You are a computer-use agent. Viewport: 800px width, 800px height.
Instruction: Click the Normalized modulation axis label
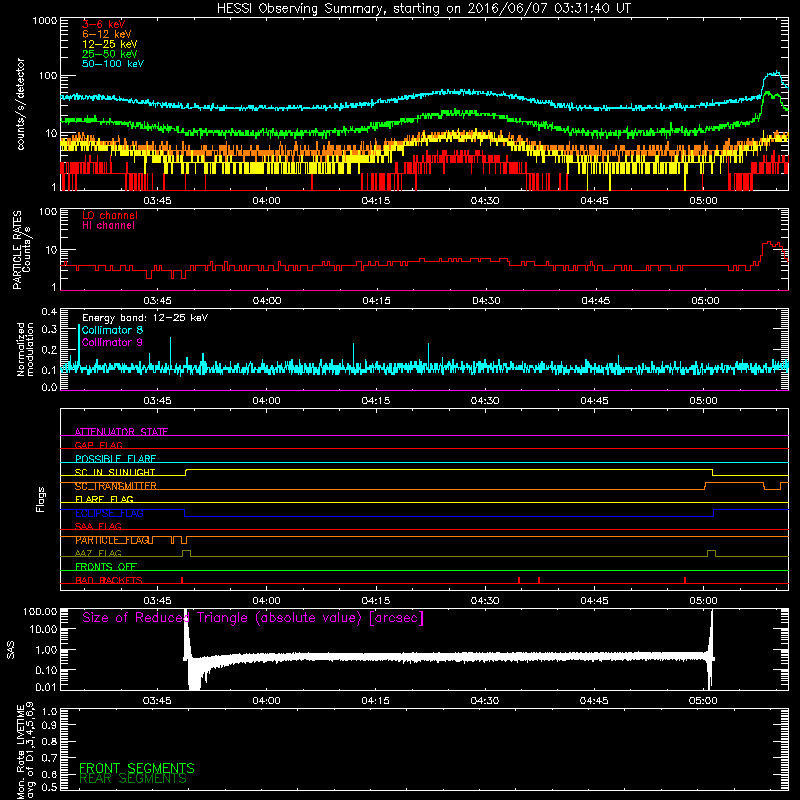tap(25, 349)
